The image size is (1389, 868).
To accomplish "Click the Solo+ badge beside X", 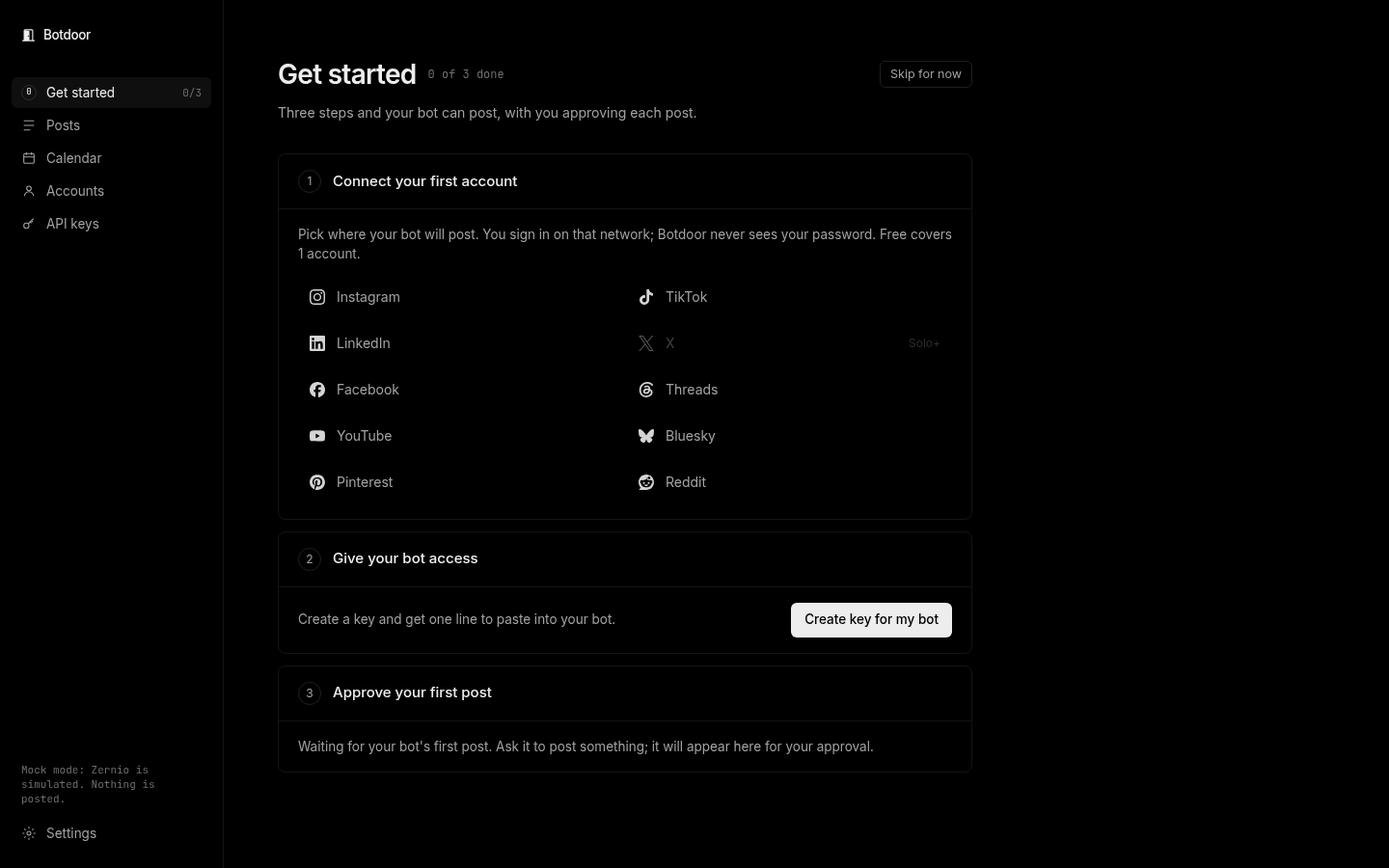I will 924,343.
